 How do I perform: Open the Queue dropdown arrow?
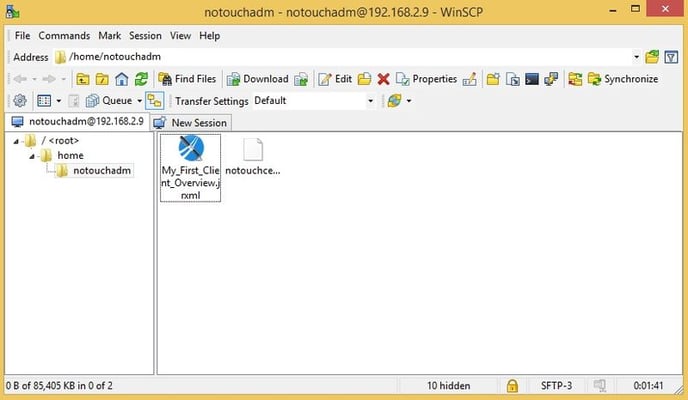coord(140,101)
